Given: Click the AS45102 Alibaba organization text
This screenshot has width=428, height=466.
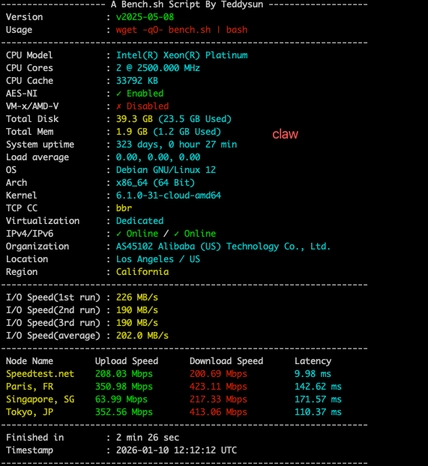Looking at the screenshot, I should coord(223,247).
